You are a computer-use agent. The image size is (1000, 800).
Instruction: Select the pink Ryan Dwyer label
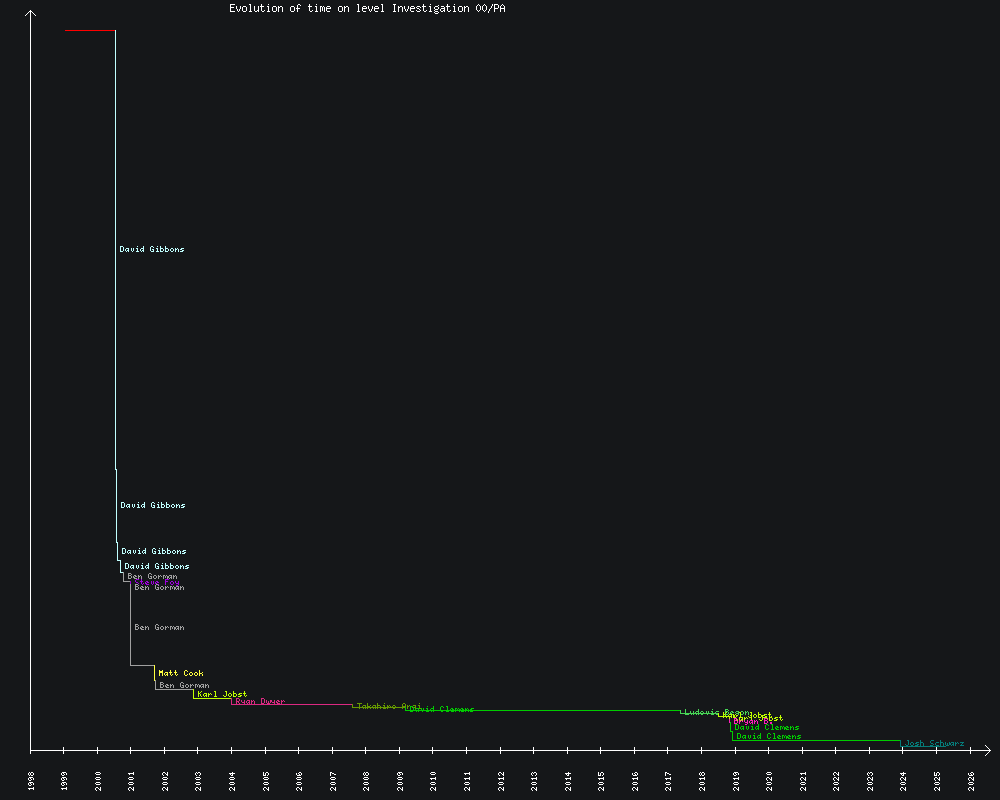260,702
